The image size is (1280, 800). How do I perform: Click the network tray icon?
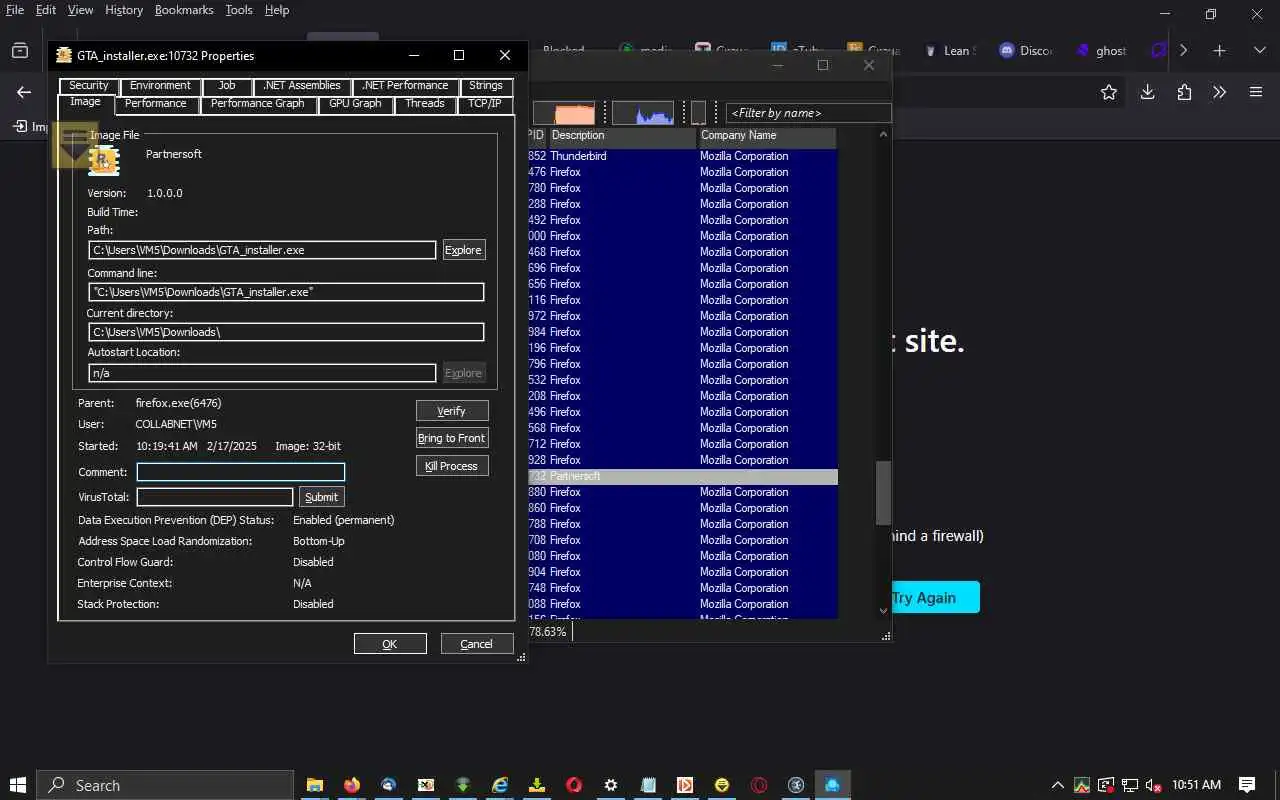pos(1129,785)
